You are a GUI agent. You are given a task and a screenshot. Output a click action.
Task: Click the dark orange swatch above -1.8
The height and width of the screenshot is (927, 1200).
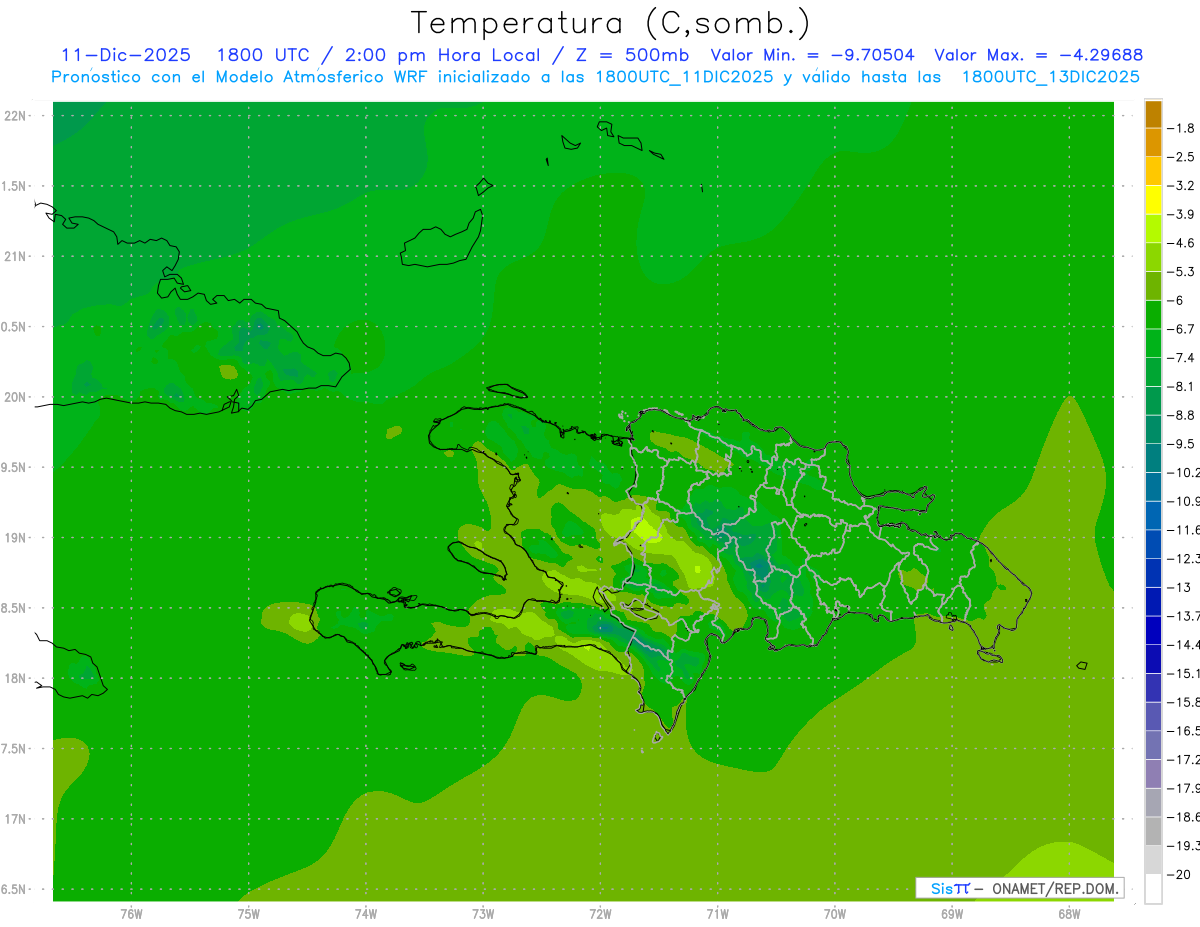click(x=1153, y=114)
